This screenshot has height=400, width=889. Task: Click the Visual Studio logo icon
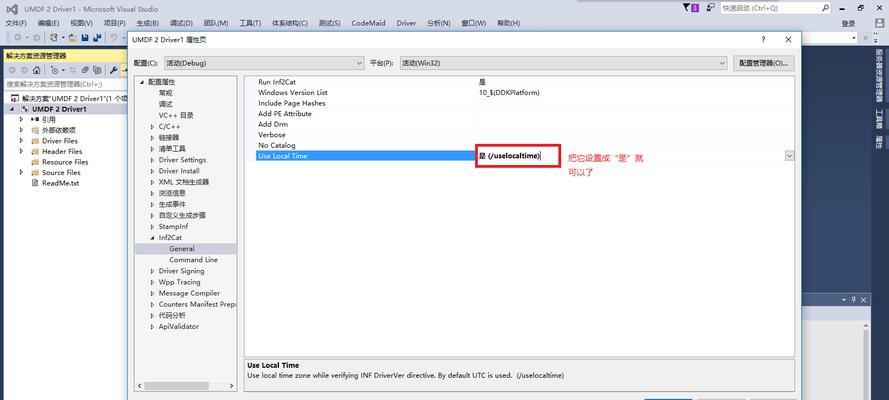[11, 9]
